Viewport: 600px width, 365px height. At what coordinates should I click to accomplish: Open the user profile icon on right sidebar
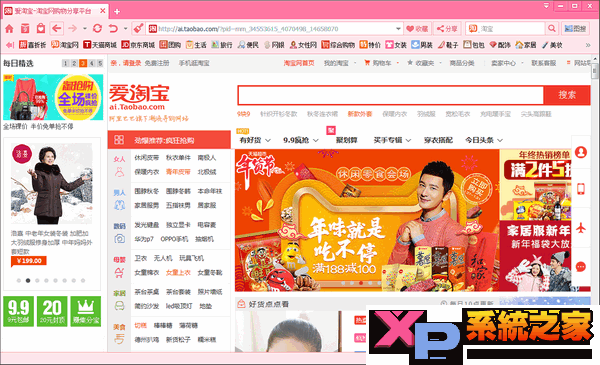point(581,152)
